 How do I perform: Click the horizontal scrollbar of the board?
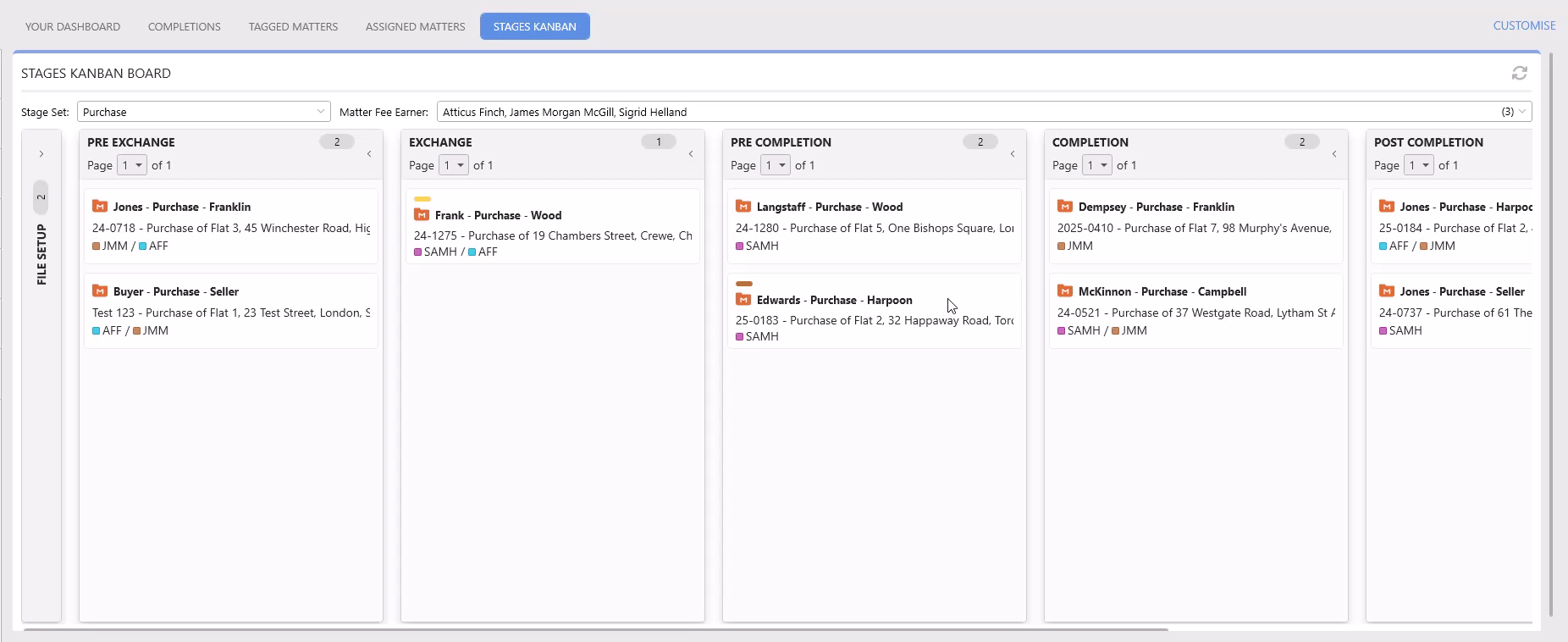point(596,629)
